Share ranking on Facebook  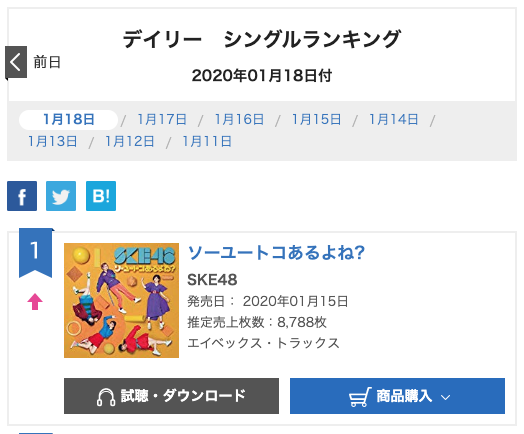click(x=22, y=196)
